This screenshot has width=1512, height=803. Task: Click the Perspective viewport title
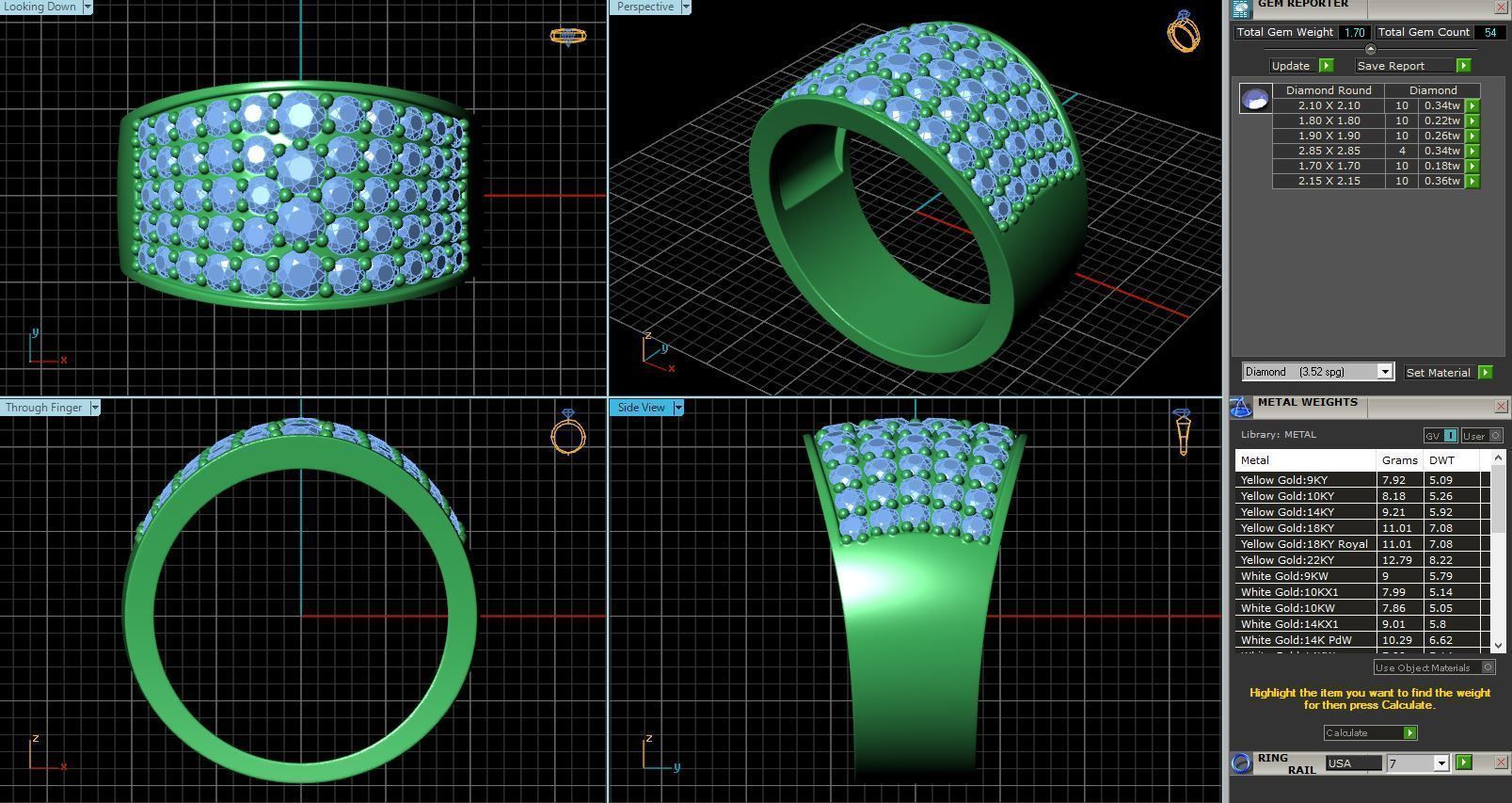coord(645,7)
